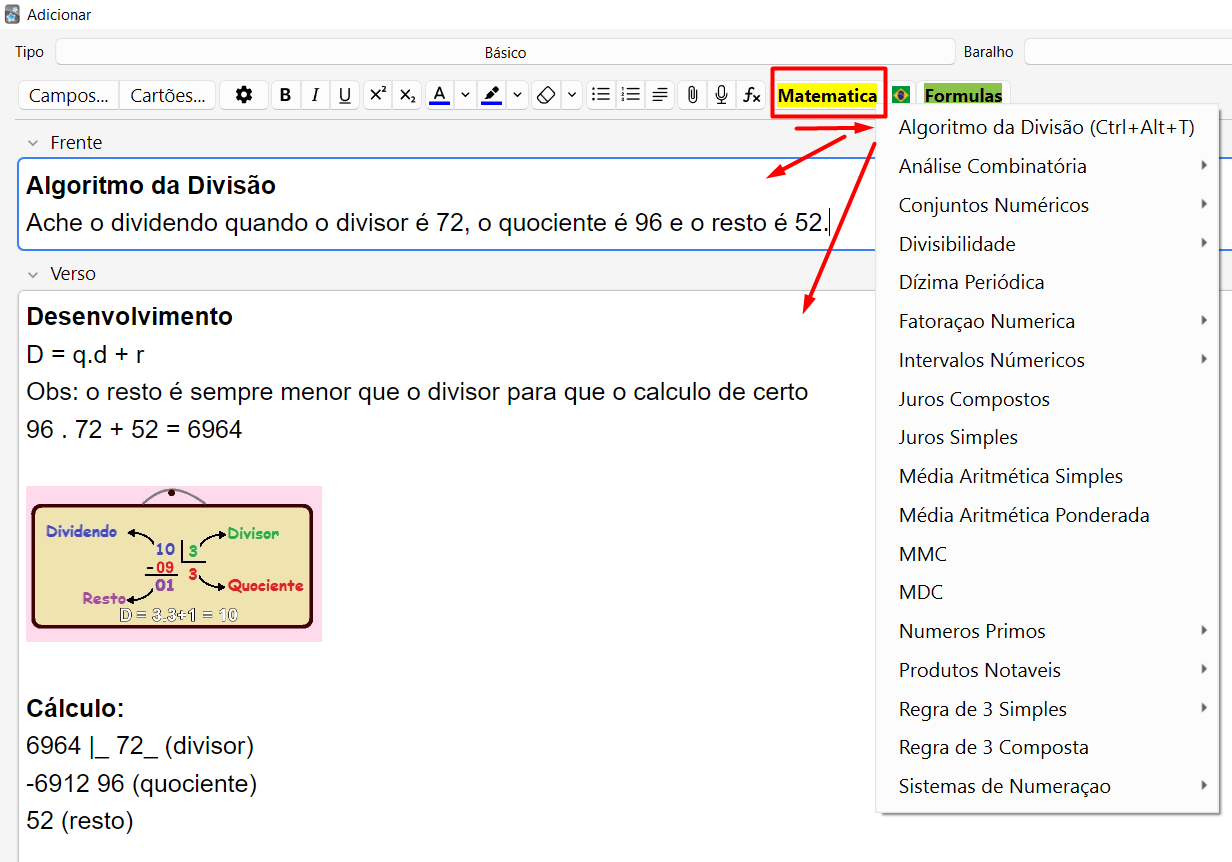The width and height of the screenshot is (1232, 862).
Task: Open the text color dropdown arrow
Action: click(465, 95)
